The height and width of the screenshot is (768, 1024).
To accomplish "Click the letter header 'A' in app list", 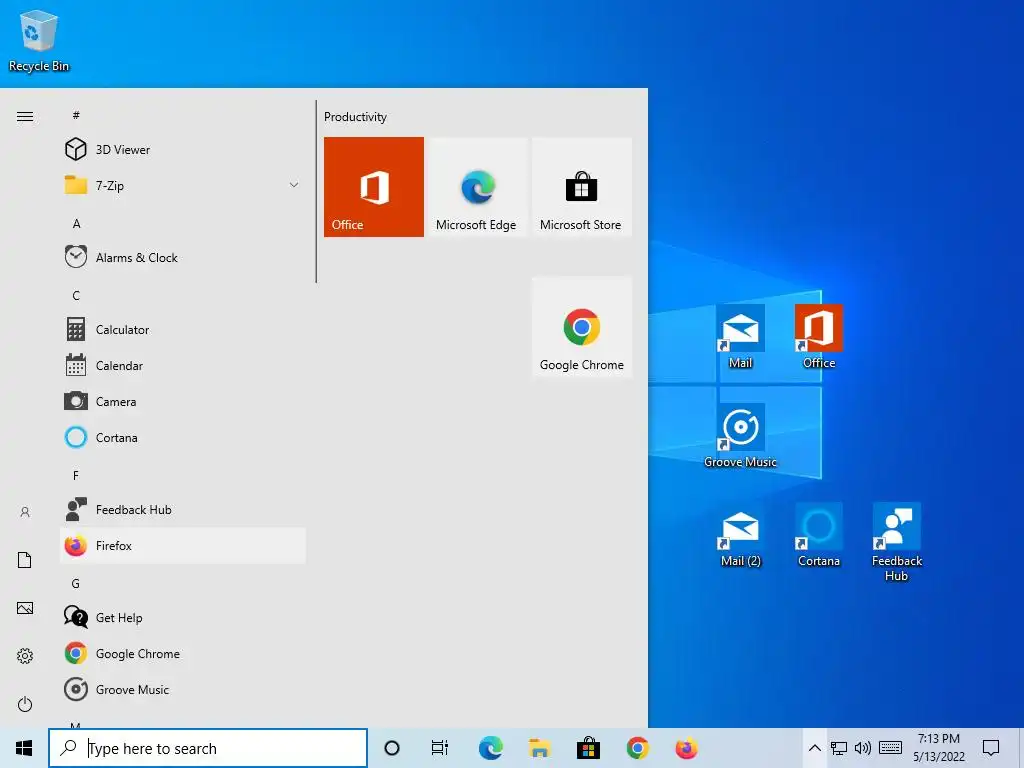I will (76, 223).
